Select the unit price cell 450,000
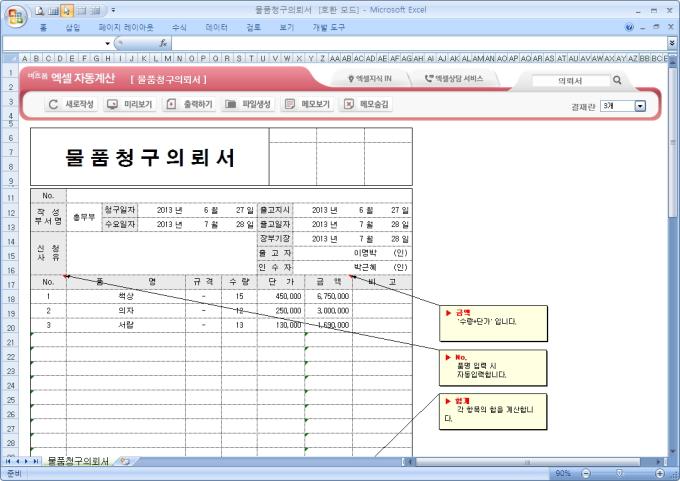The height and width of the screenshot is (481, 680). [281, 296]
